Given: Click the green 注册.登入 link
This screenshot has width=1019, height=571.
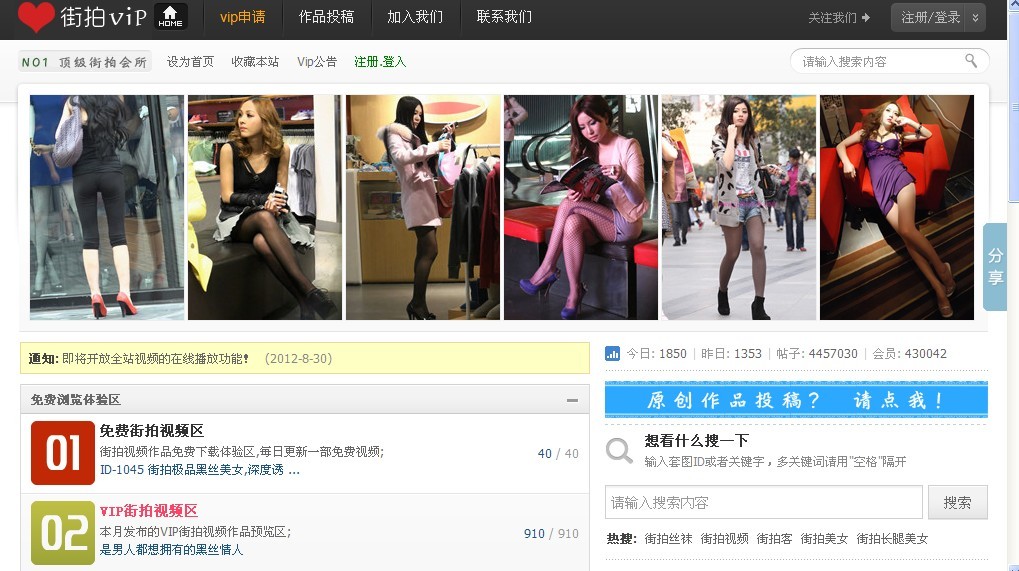Looking at the screenshot, I should pos(380,62).
